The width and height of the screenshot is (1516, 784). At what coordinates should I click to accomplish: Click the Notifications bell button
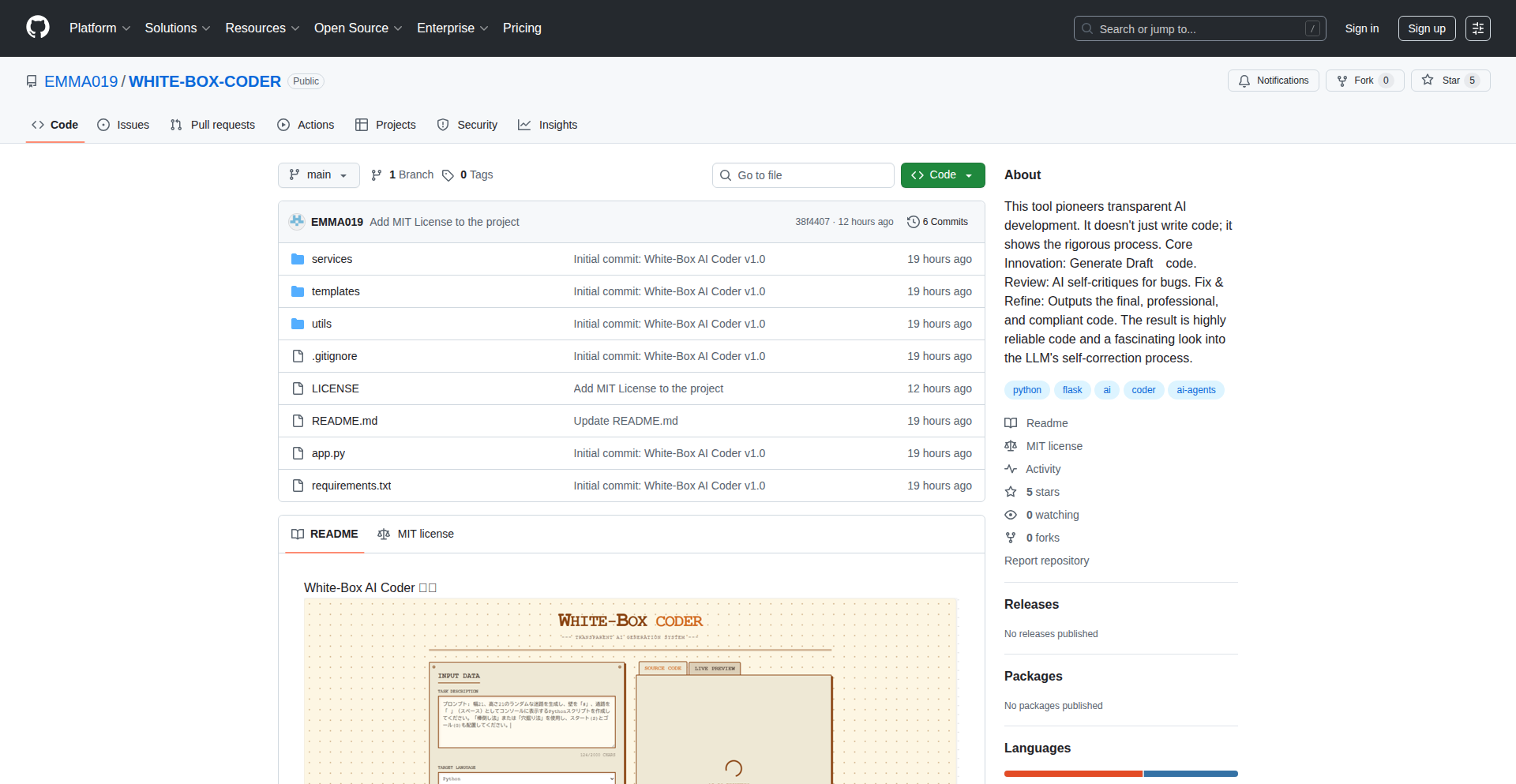pyautogui.click(x=1273, y=81)
